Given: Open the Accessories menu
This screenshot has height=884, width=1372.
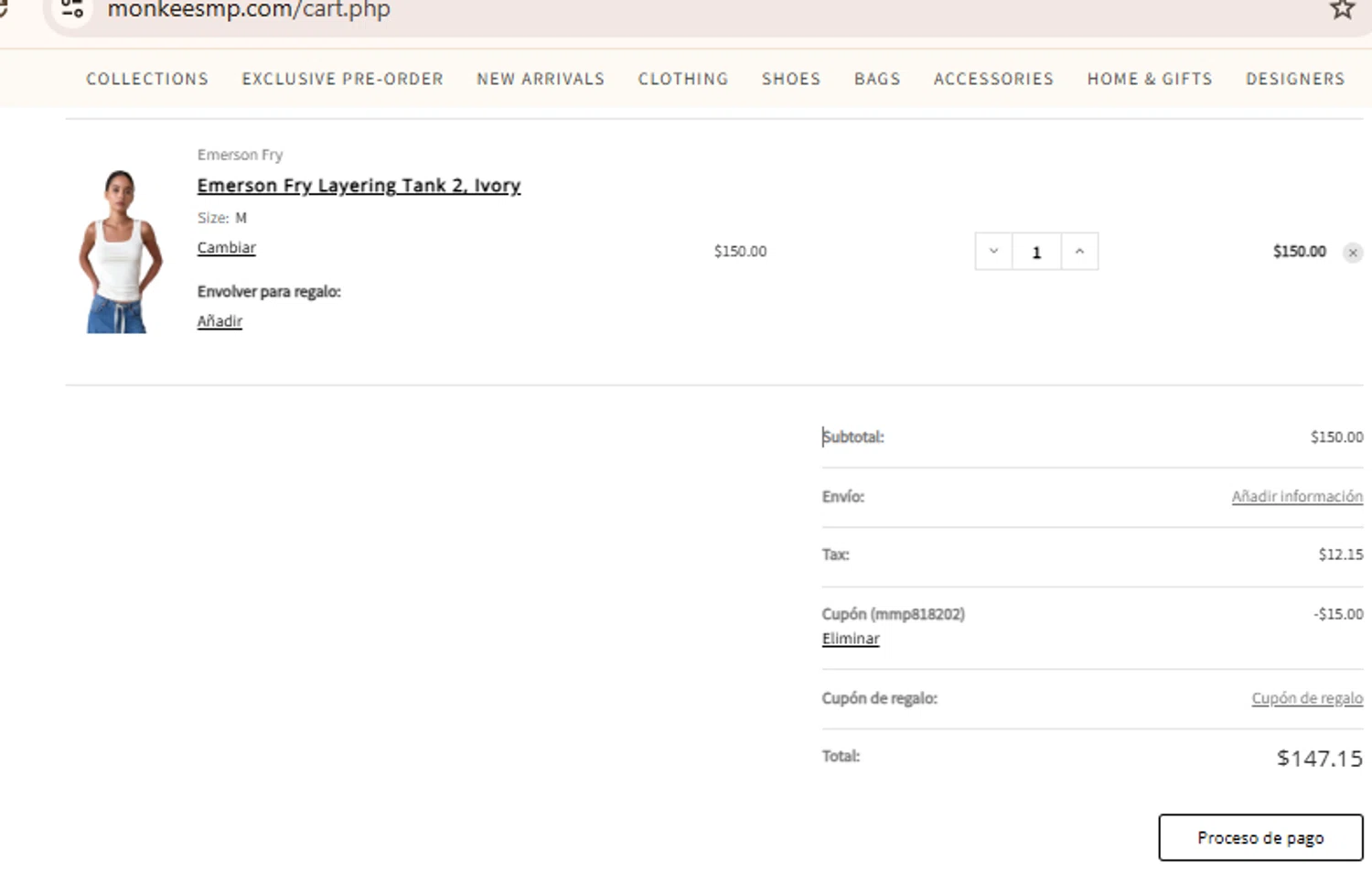Looking at the screenshot, I should (x=993, y=79).
